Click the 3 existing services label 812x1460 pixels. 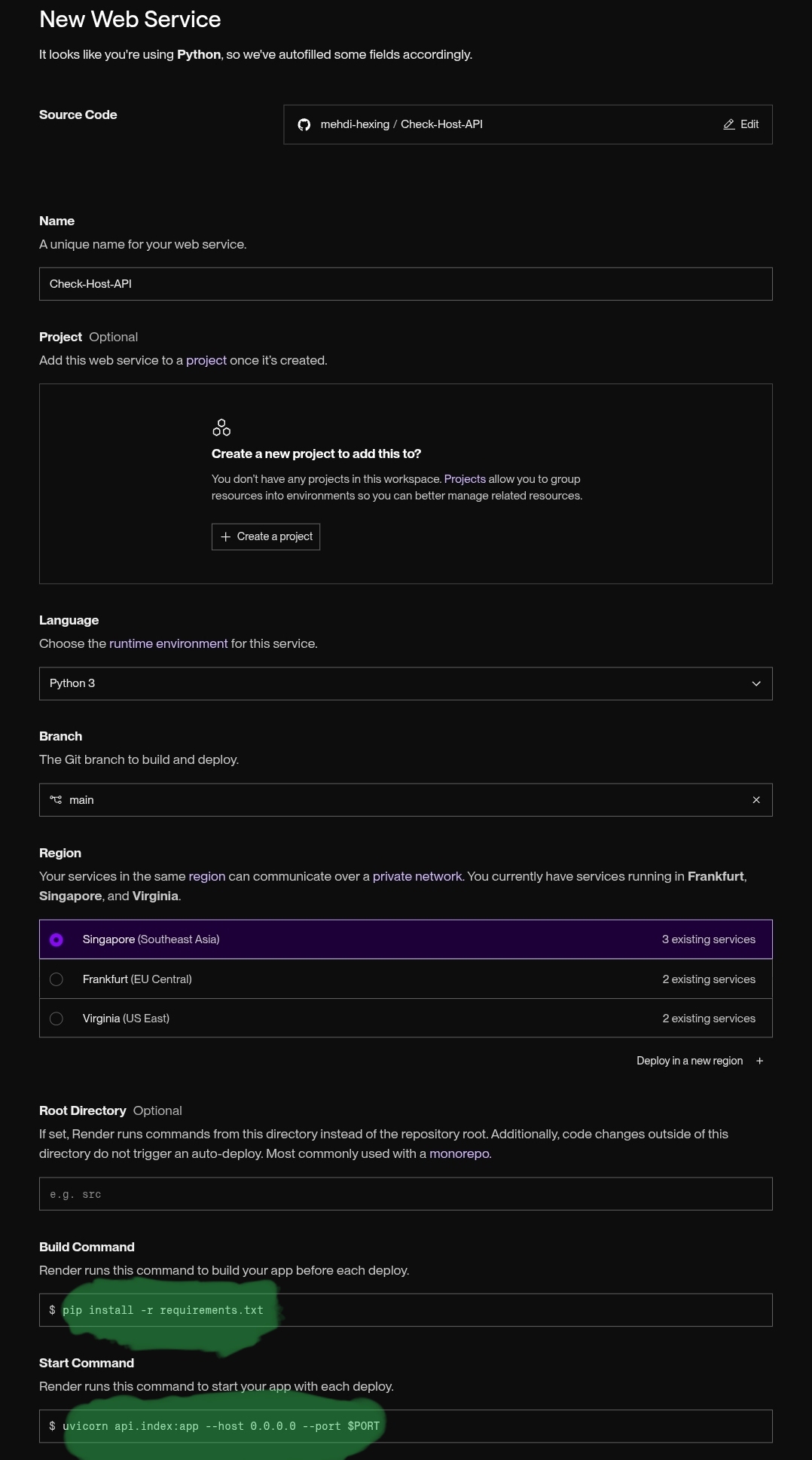709,939
